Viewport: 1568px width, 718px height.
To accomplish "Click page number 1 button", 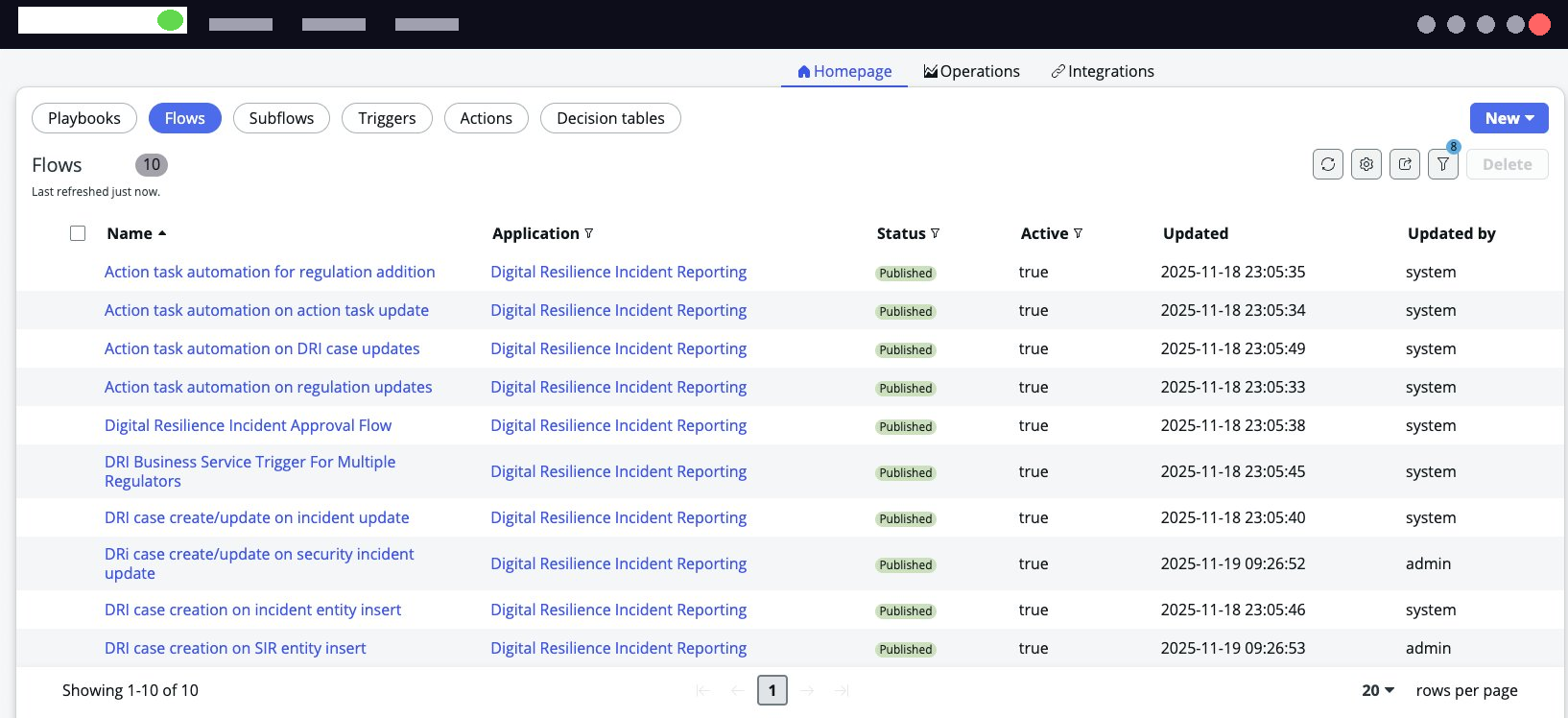I will (772, 690).
